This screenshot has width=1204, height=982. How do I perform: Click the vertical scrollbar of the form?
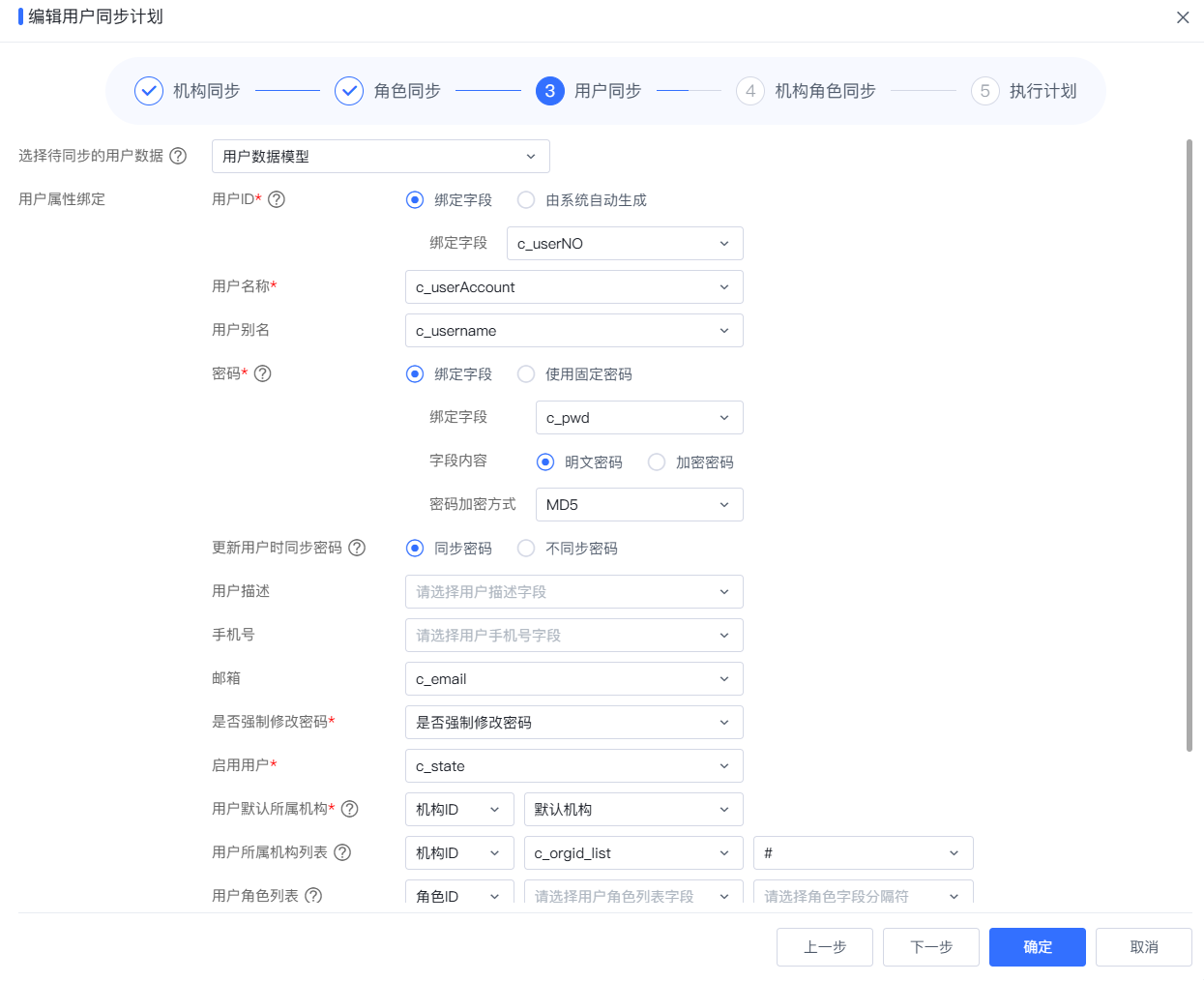click(1189, 445)
